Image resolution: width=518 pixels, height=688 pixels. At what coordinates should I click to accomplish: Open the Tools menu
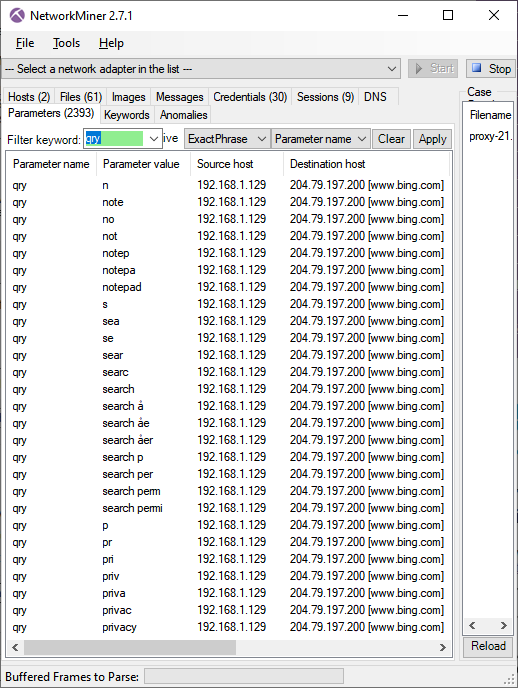coord(66,43)
